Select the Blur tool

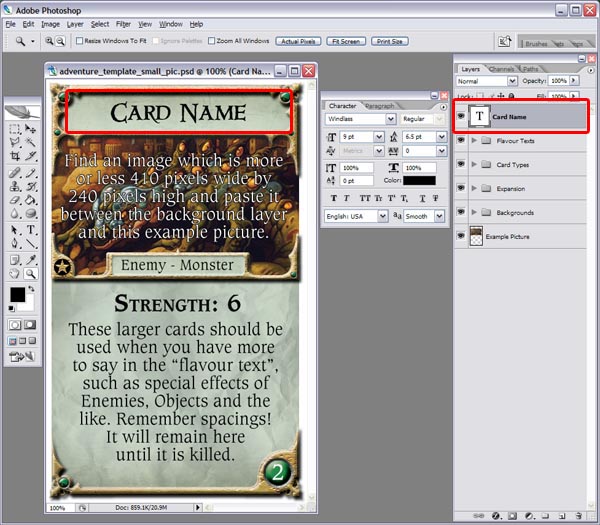tap(15, 213)
